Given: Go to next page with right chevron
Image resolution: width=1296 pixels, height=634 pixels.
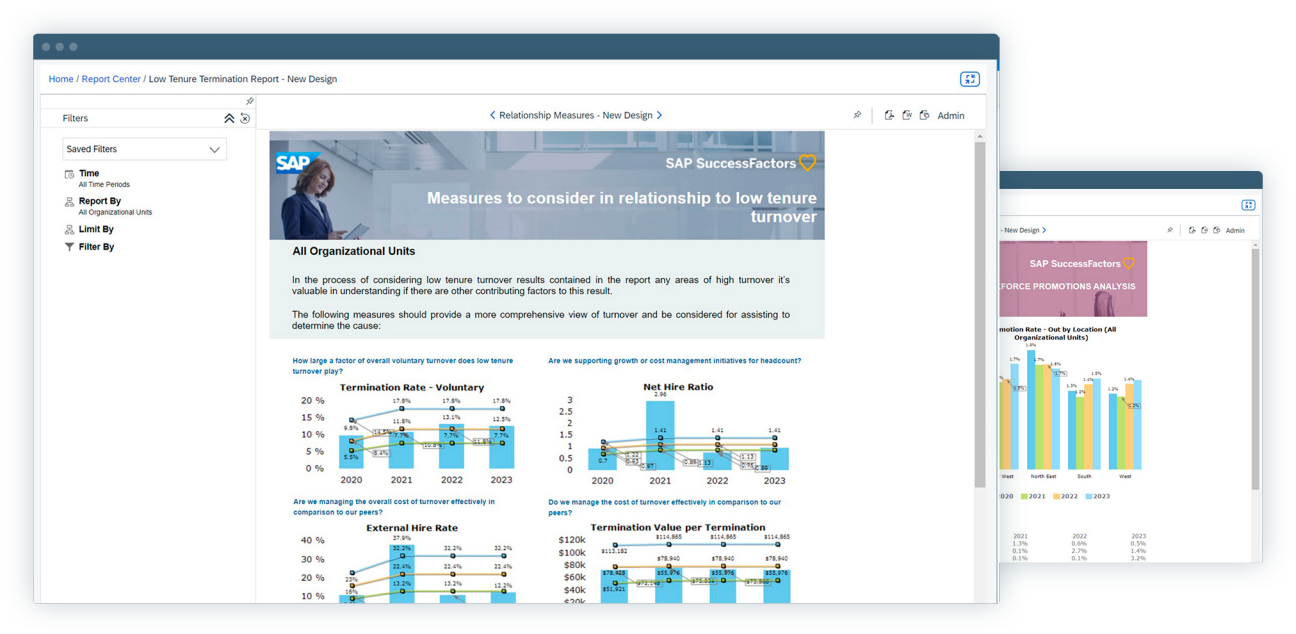Looking at the screenshot, I should click(661, 115).
